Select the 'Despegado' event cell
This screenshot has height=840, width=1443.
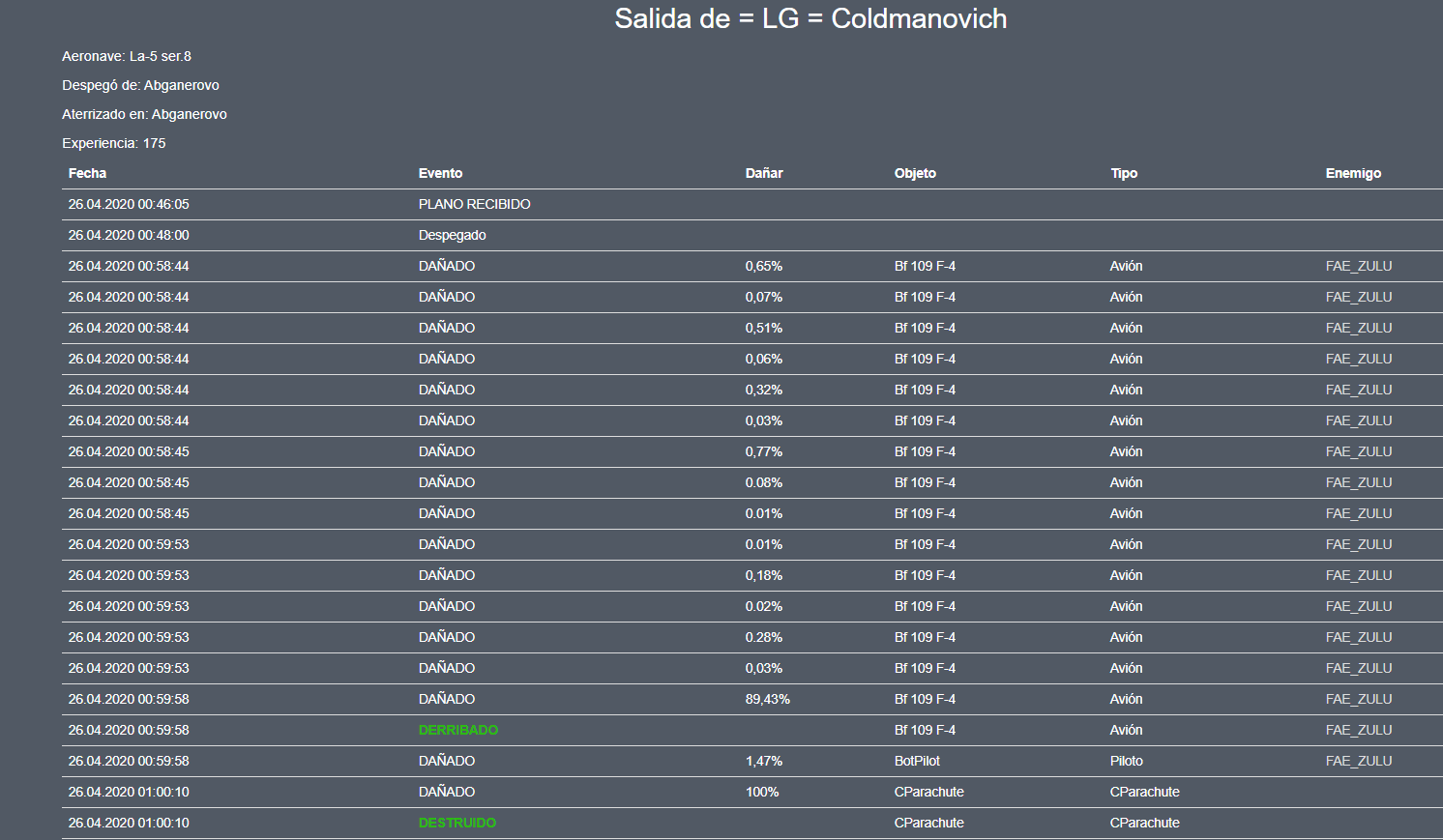pyautogui.click(x=452, y=235)
